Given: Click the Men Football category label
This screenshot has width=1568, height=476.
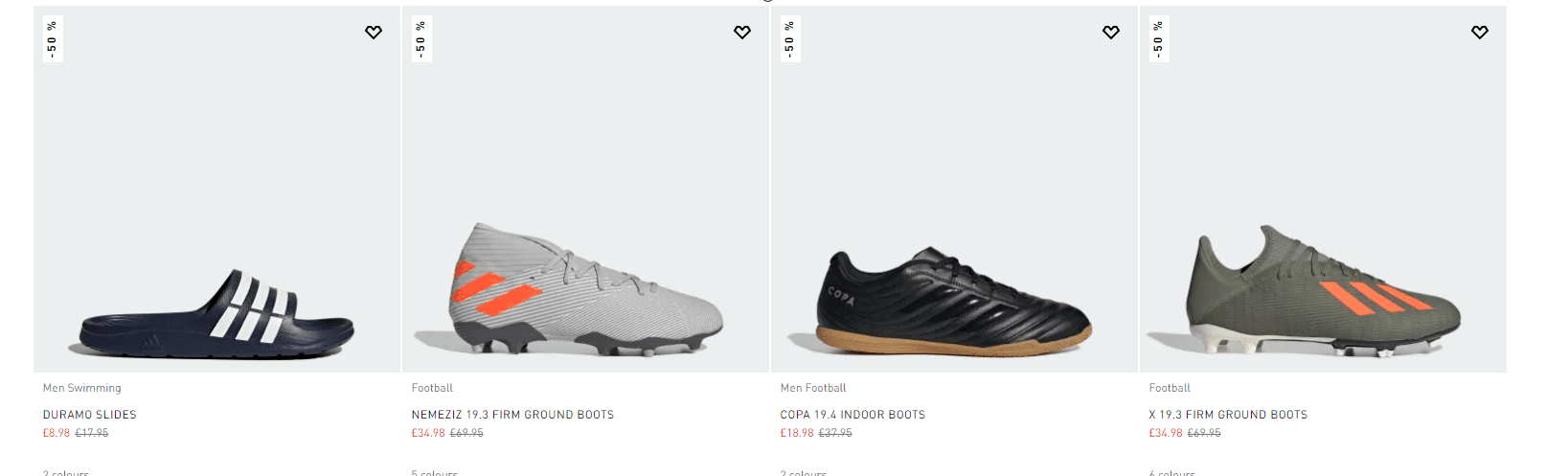Looking at the screenshot, I should point(813,388).
